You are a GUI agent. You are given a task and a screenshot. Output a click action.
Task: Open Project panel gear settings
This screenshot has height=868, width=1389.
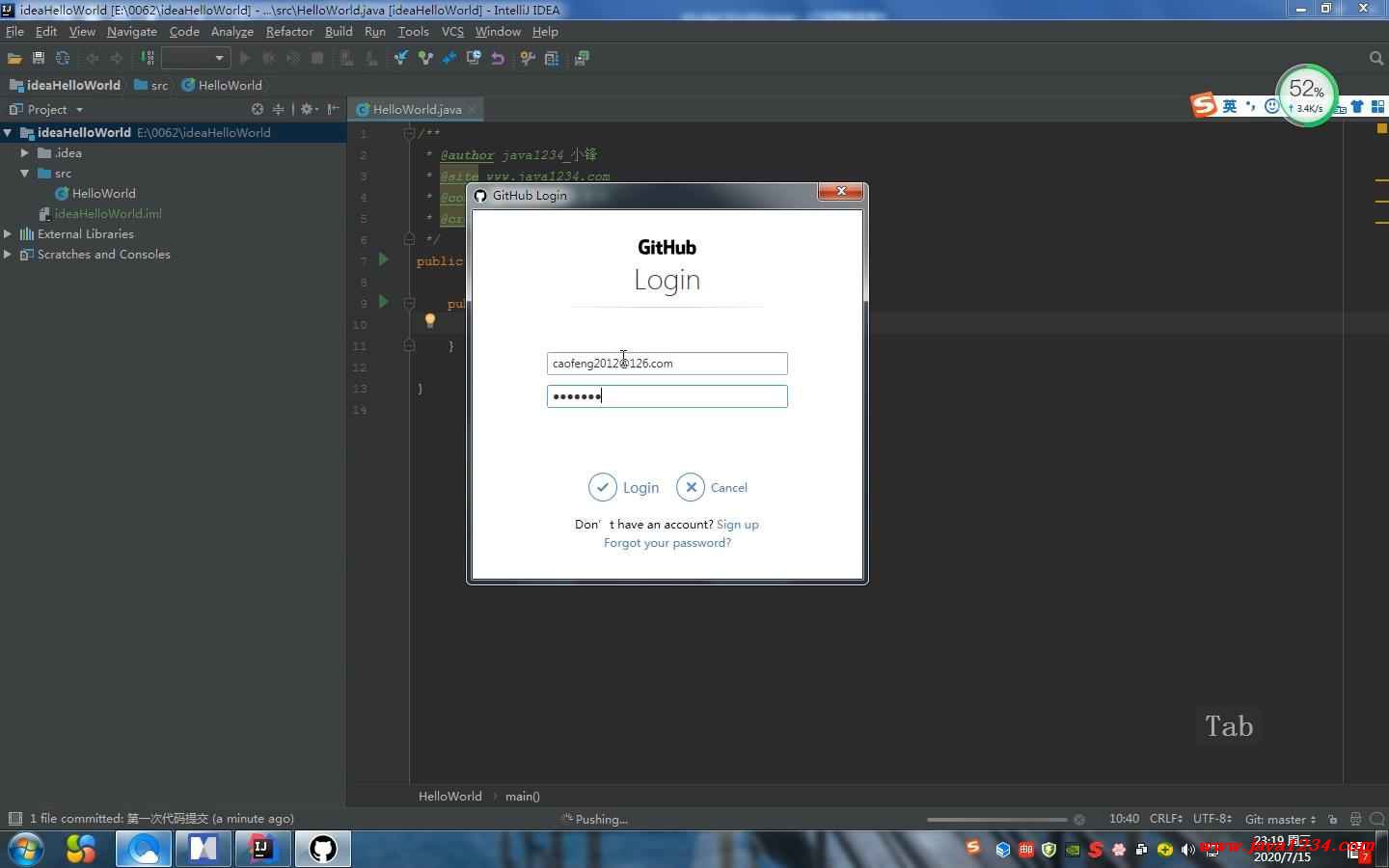[x=308, y=109]
